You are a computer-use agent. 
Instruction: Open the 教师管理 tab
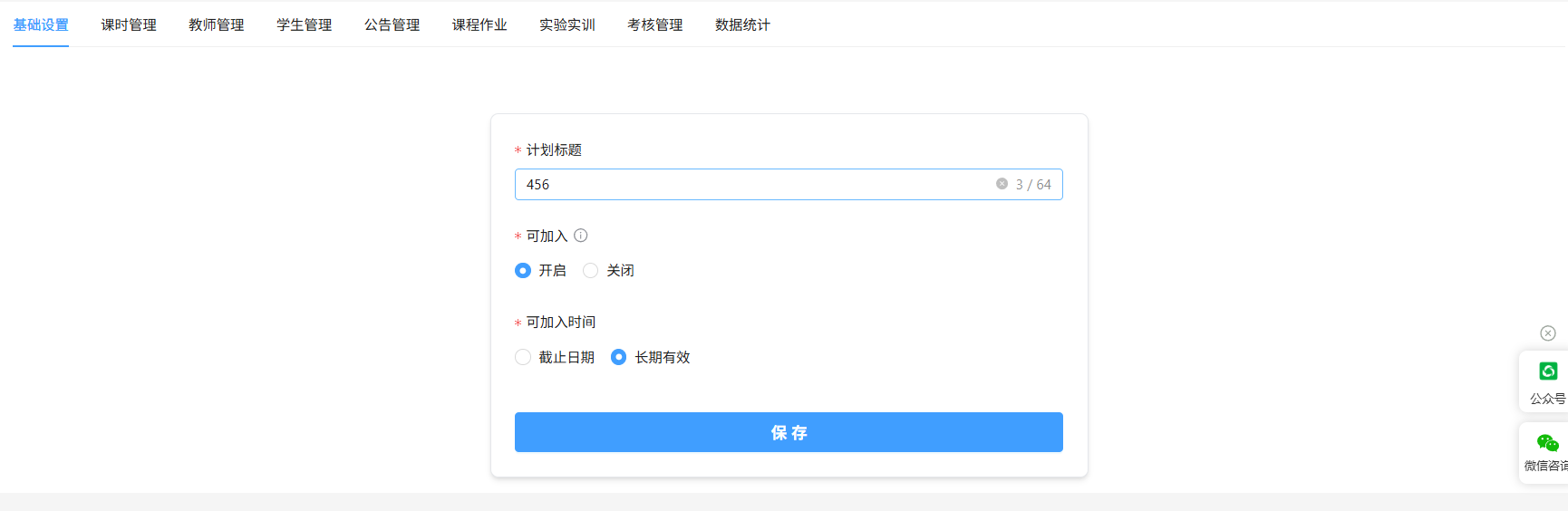pos(217,25)
